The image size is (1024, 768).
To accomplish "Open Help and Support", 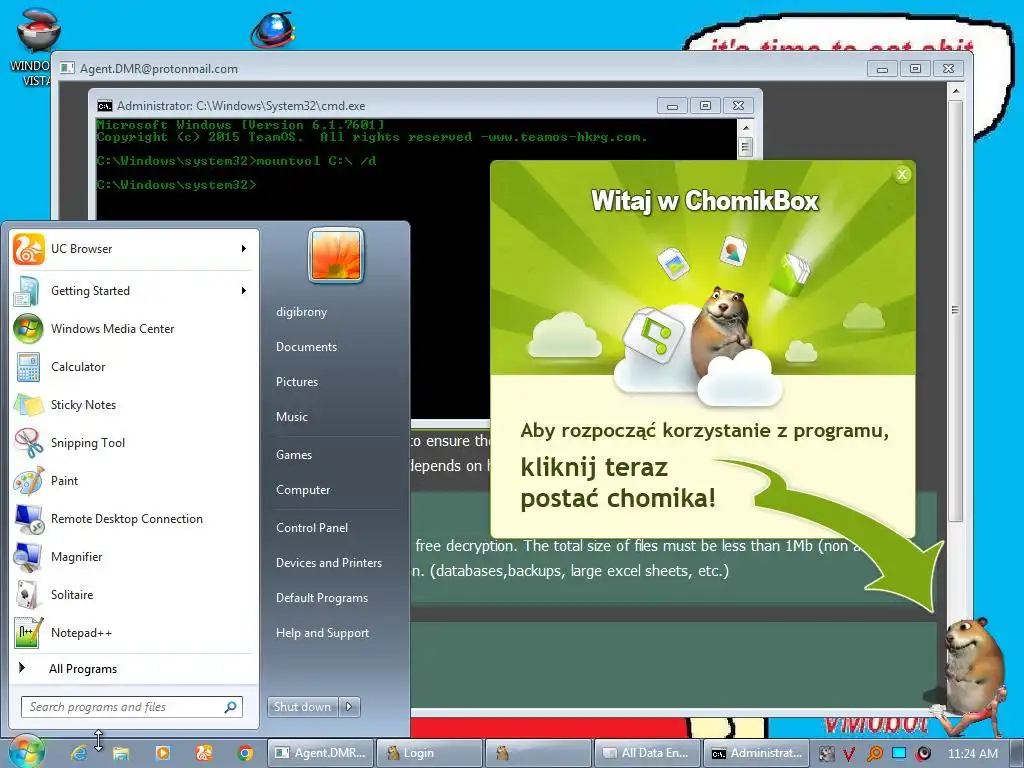I will [x=323, y=633].
